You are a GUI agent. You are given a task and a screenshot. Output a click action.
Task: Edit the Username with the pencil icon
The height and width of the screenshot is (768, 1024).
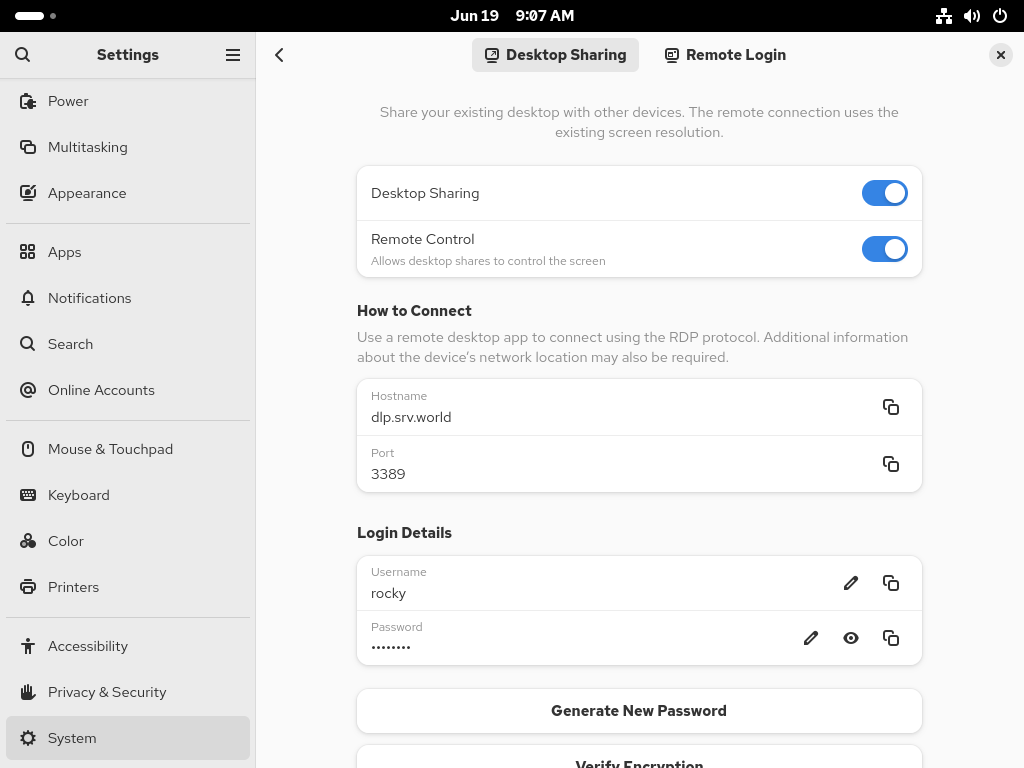click(x=850, y=583)
